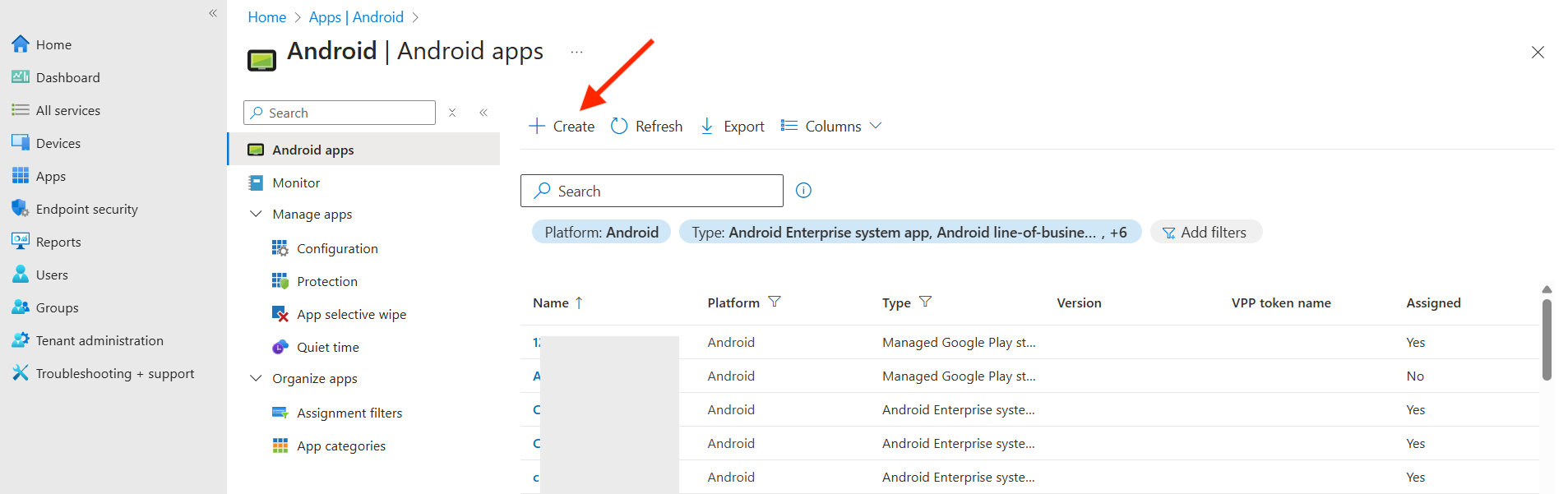This screenshot has width=1568, height=494.
Task: Collapse the Organize apps section
Action: (x=257, y=378)
